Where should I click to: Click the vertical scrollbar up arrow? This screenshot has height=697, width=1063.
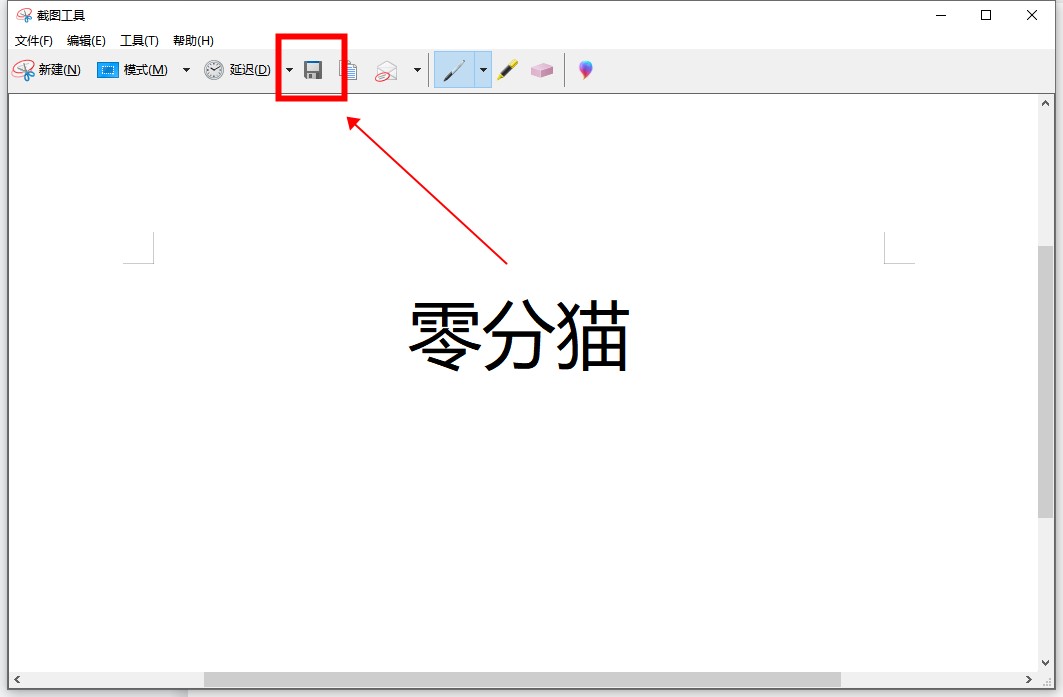point(1045,103)
